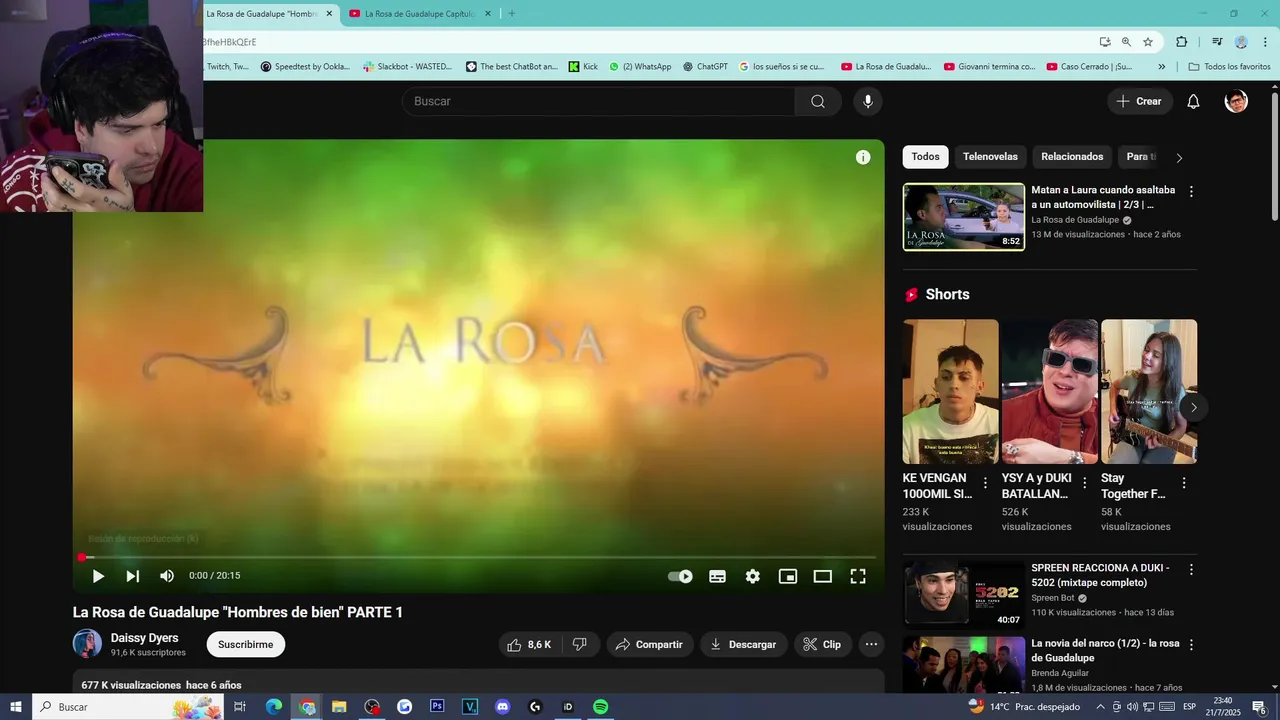Toggle subtitles on the video player
Viewport: 1280px width, 720px height.
coord(717,576)
